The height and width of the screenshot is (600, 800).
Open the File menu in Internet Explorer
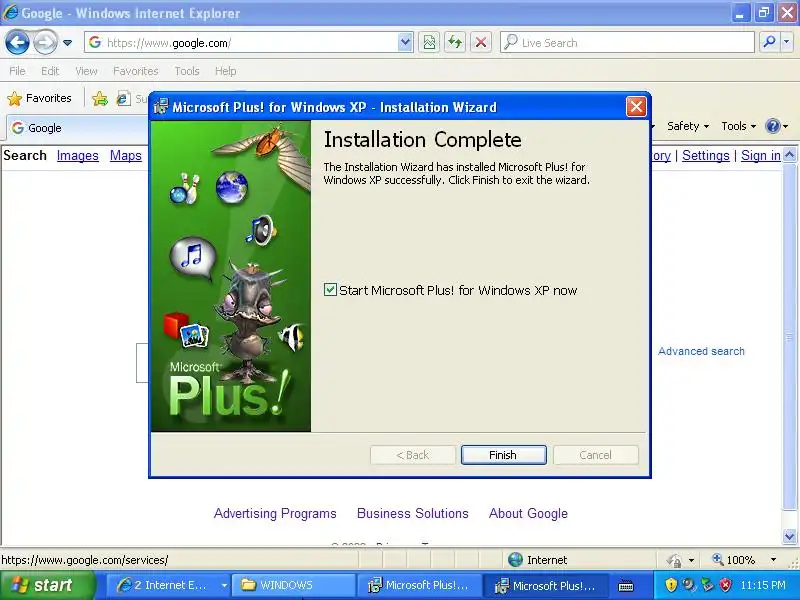[17, 71]
